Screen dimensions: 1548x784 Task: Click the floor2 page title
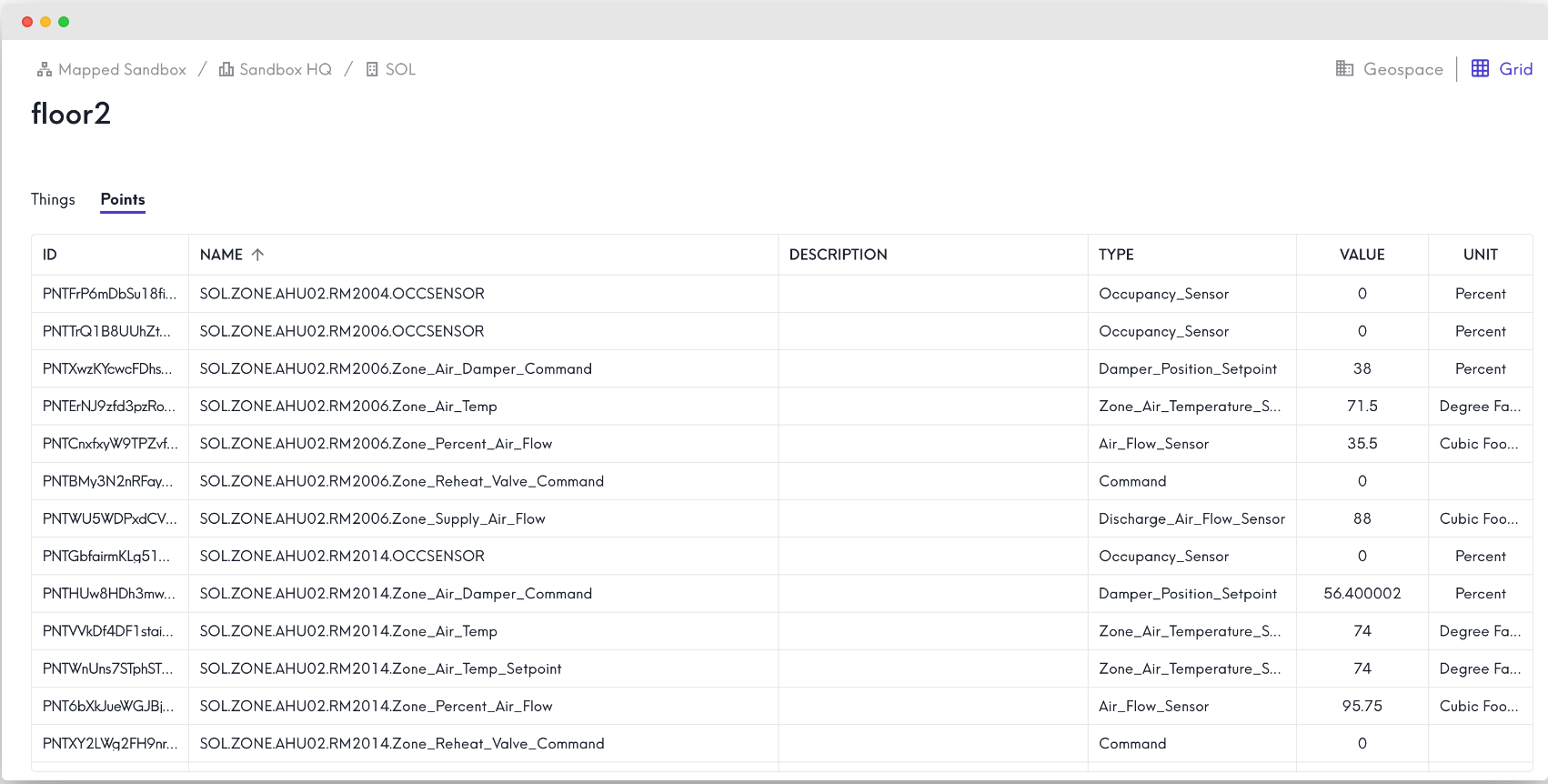coord(71,114)
